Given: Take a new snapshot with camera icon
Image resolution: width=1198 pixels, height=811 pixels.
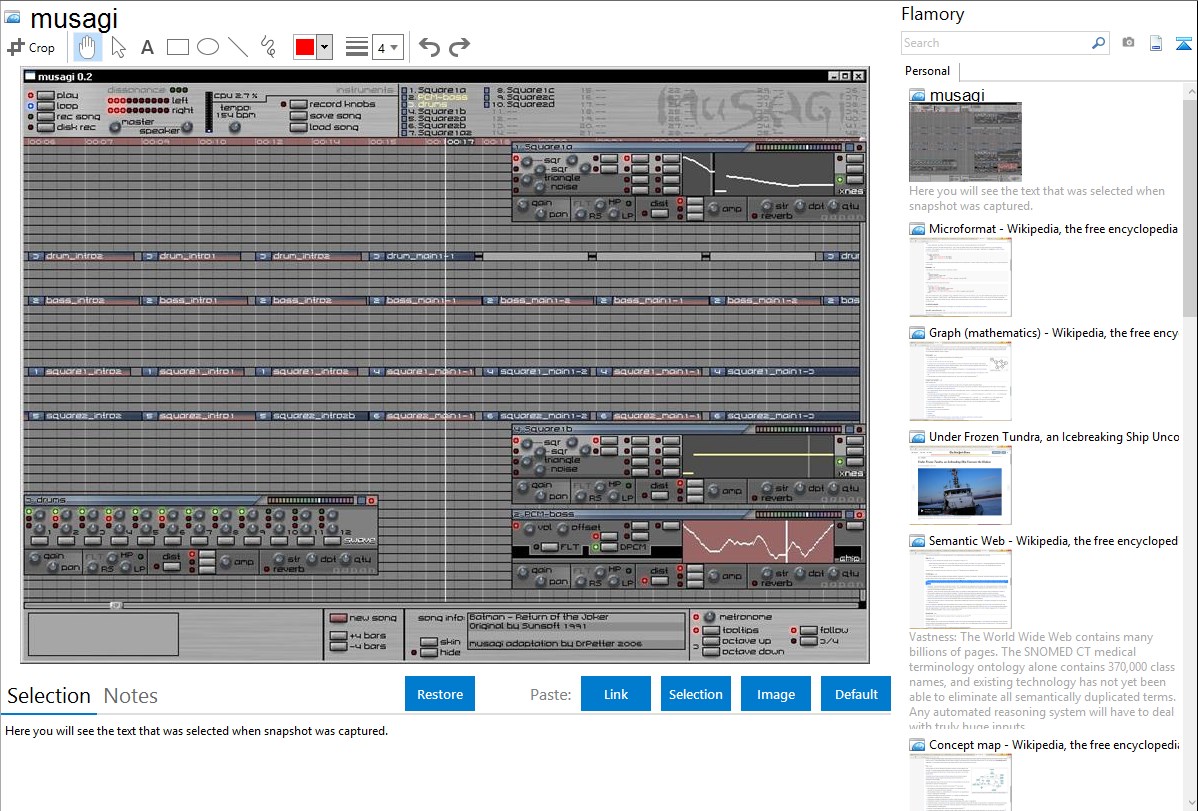Looking at the screenshot, I should pos(1128,43).
